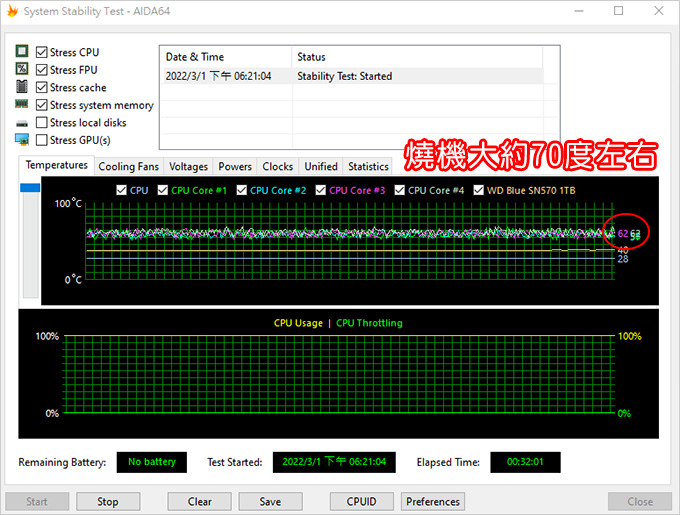
Task: Click the Date & Time column header
Action: [226, 57]
